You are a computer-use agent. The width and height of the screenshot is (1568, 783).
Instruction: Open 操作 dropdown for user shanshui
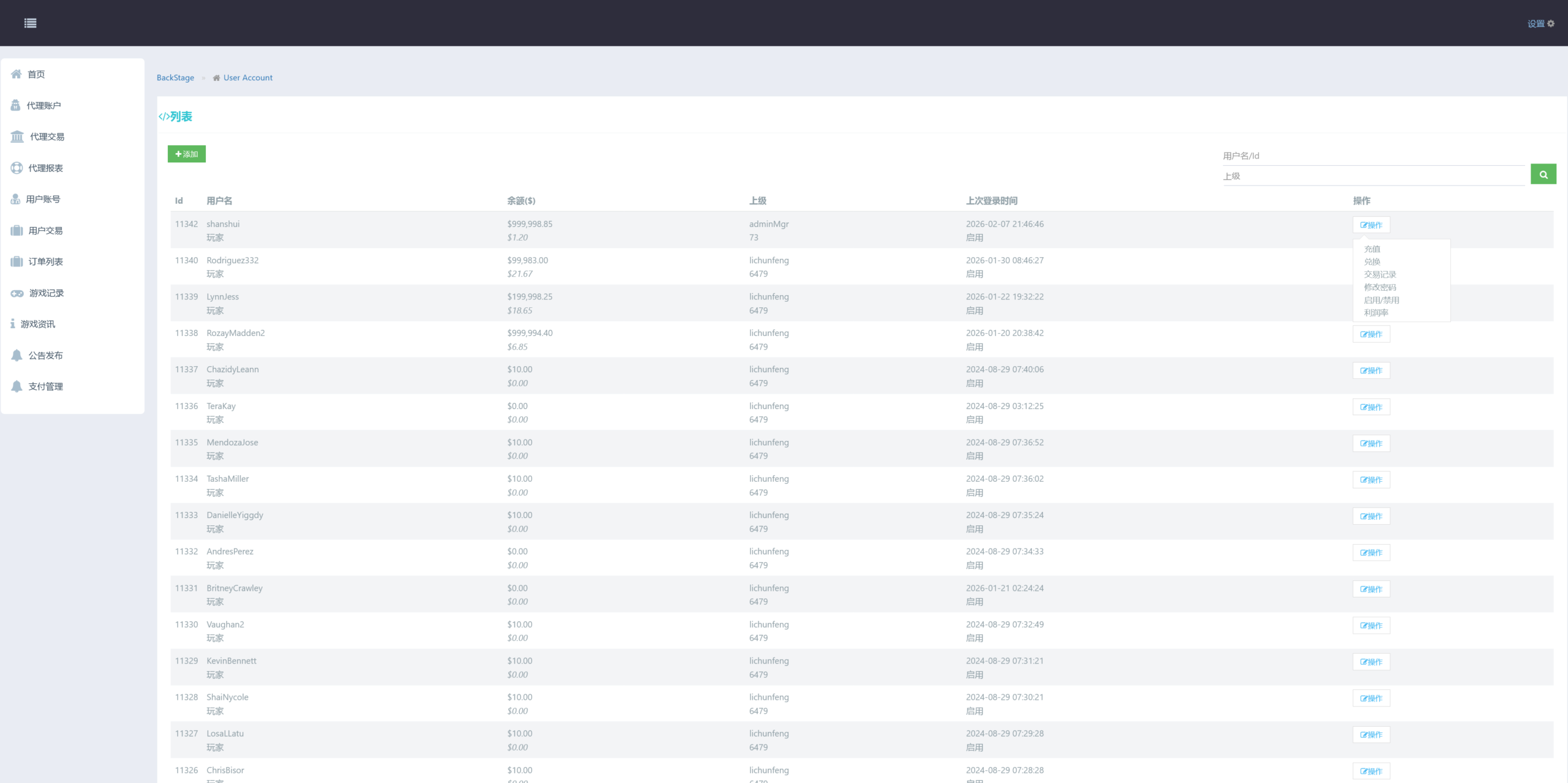[x=1371, y=225]
